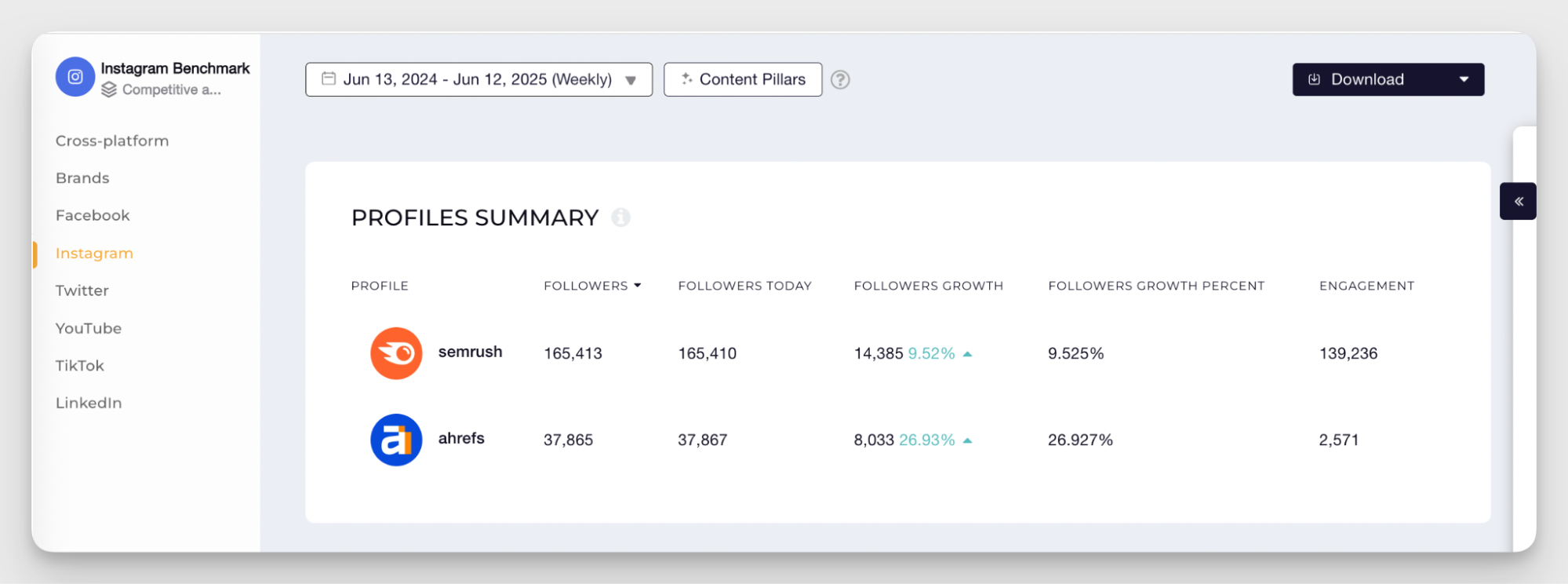This screenshot has height=584, width=1568.
Task: Click semrush growth percent 9.525%
Action: point(1076,353)
